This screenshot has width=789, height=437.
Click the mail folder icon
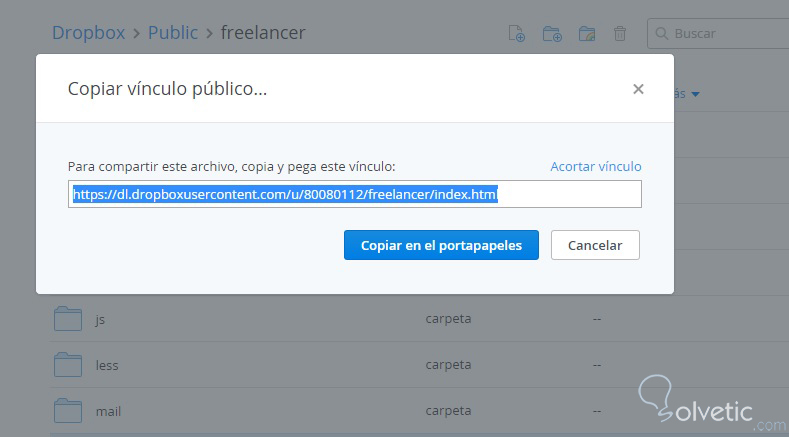tap(68, 411)
